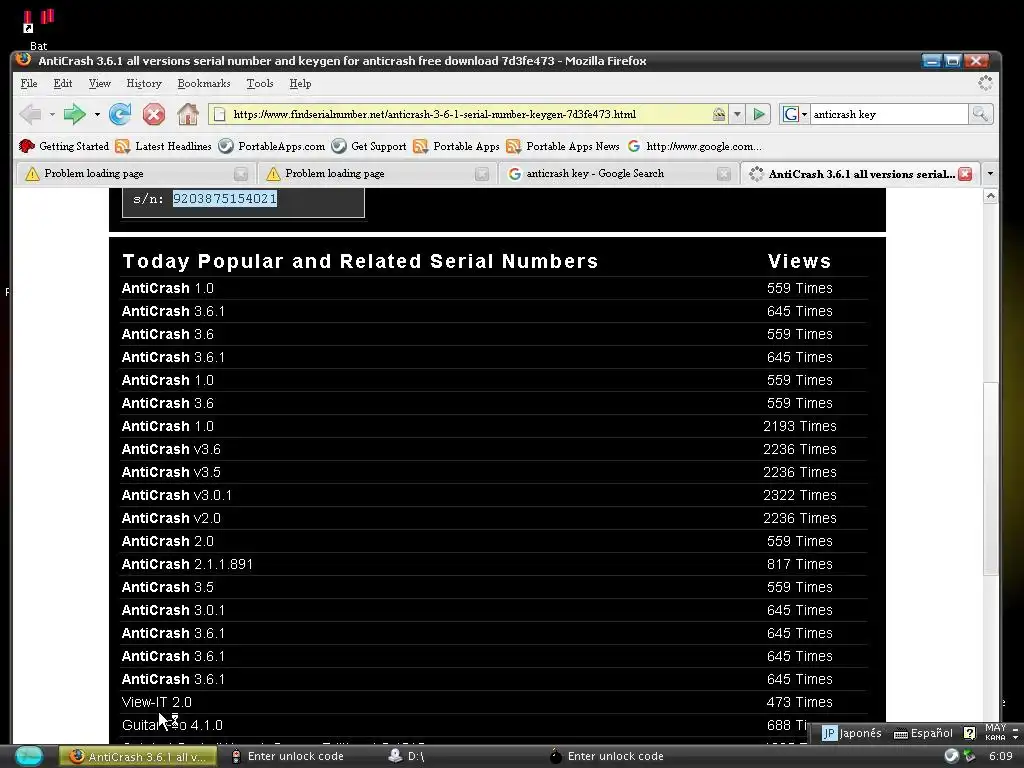Image resolution: width=1024 pixels, height=768 pixels.
Task: Click the highlighted serial number 9203875154021
Action: pos(225,199)
